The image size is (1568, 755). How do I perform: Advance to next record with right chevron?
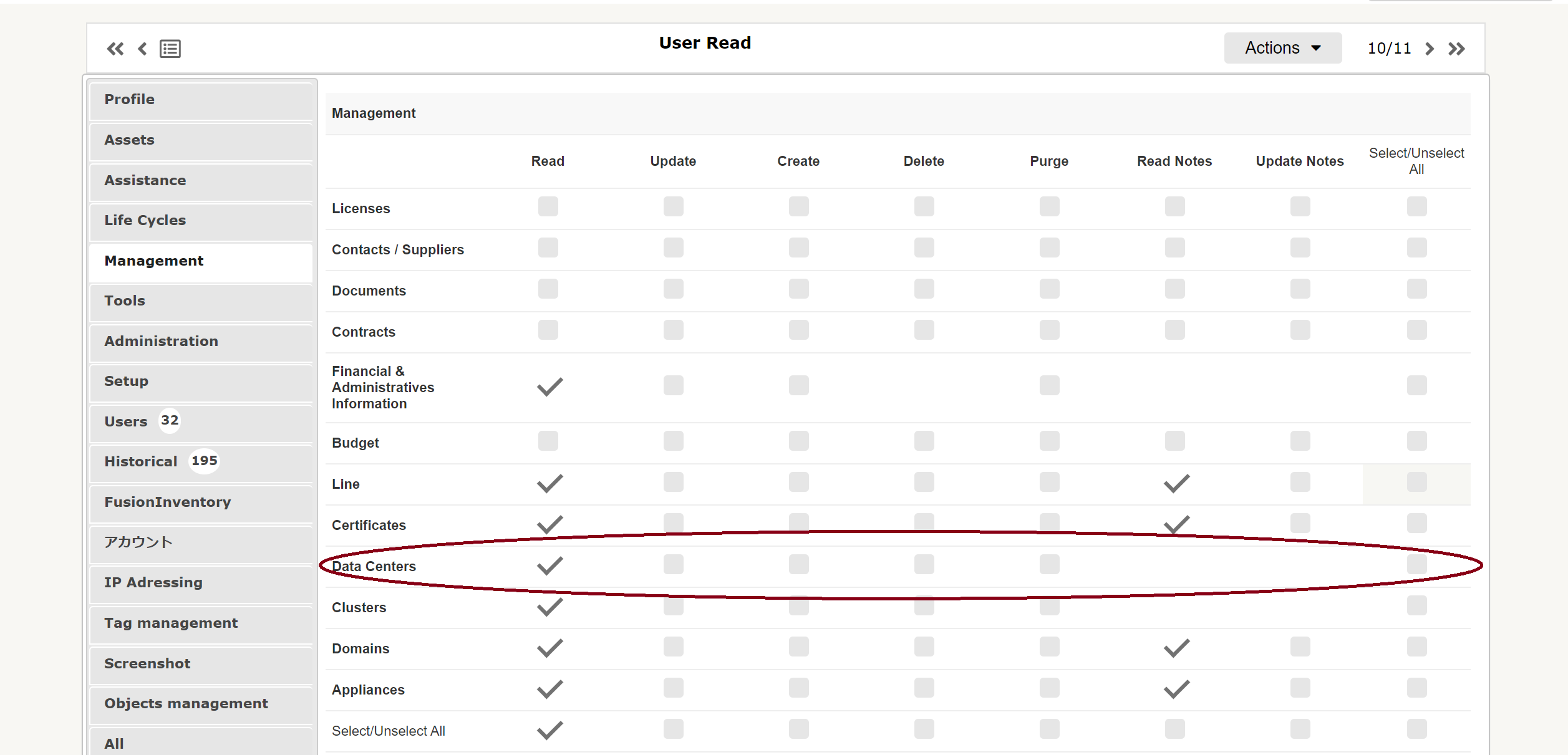(1429, 48)
